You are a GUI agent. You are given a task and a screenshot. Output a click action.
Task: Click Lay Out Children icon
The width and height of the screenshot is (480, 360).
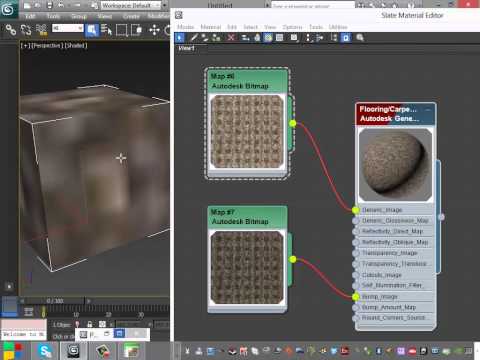click(x=320, y=38)
